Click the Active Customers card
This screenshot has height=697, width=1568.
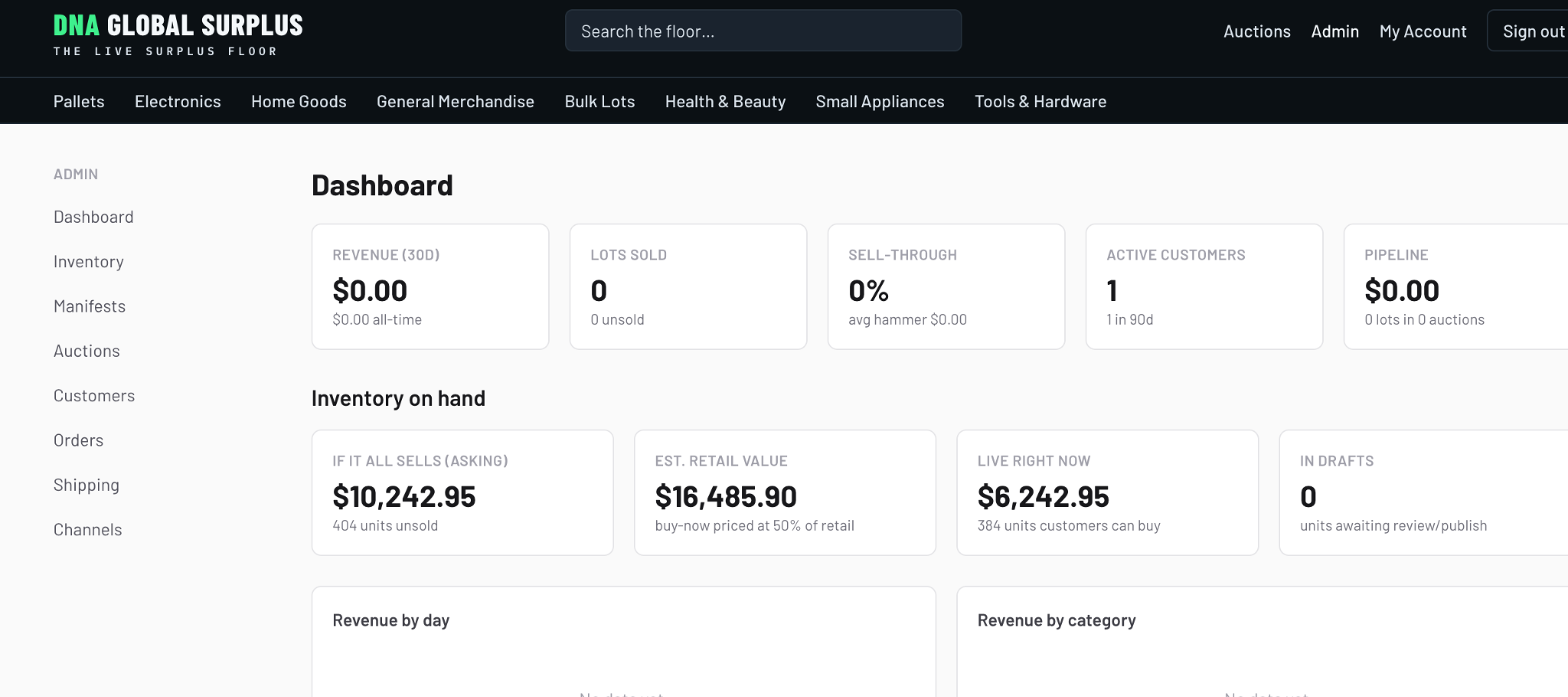[x=1204, y=286]
